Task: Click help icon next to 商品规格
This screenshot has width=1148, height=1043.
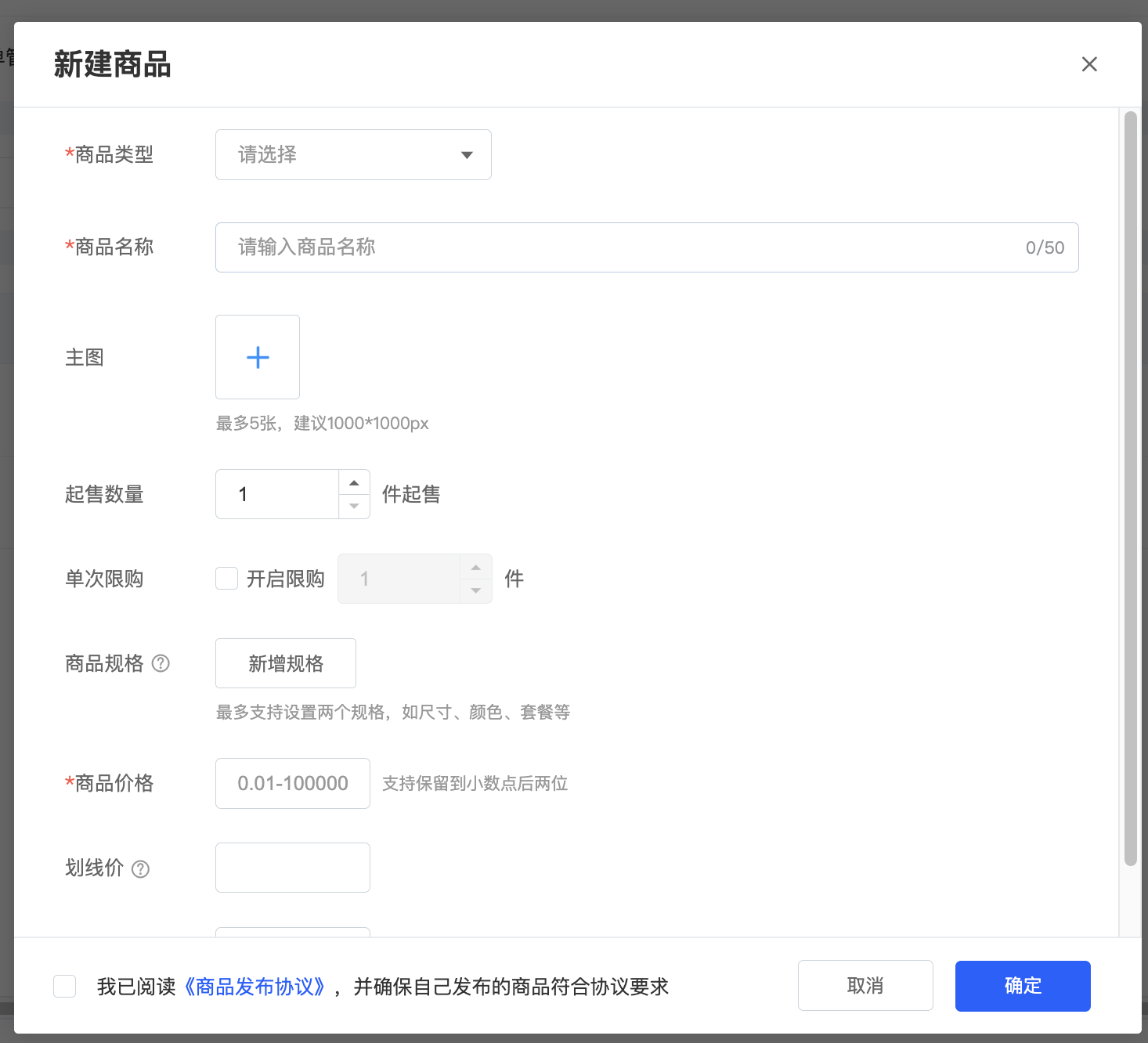Action: [x=161, y=664]
